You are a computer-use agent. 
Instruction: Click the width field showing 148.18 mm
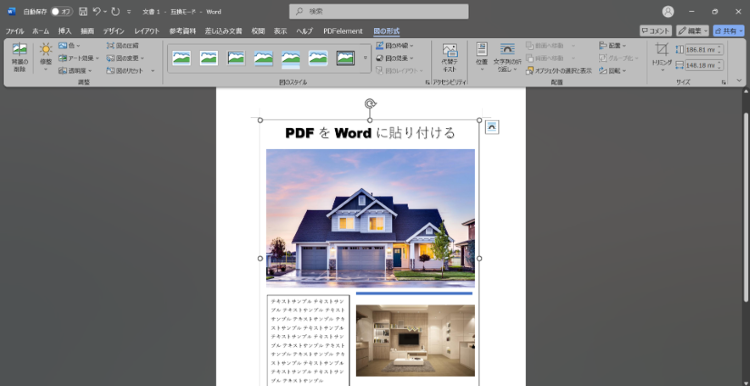701,65
